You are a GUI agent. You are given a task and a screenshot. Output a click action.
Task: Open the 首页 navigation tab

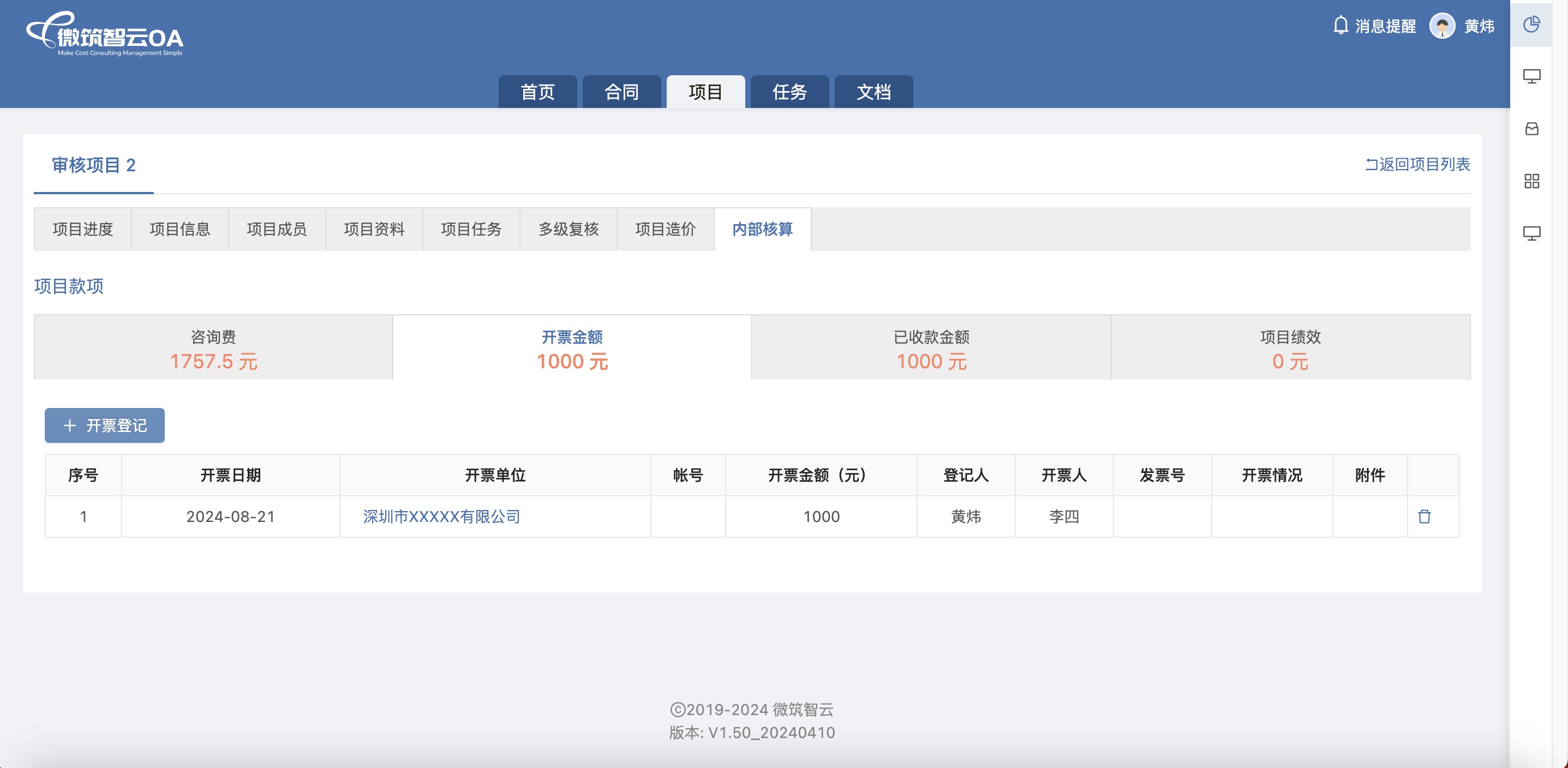pyautogui.click(x=537, y=92)
